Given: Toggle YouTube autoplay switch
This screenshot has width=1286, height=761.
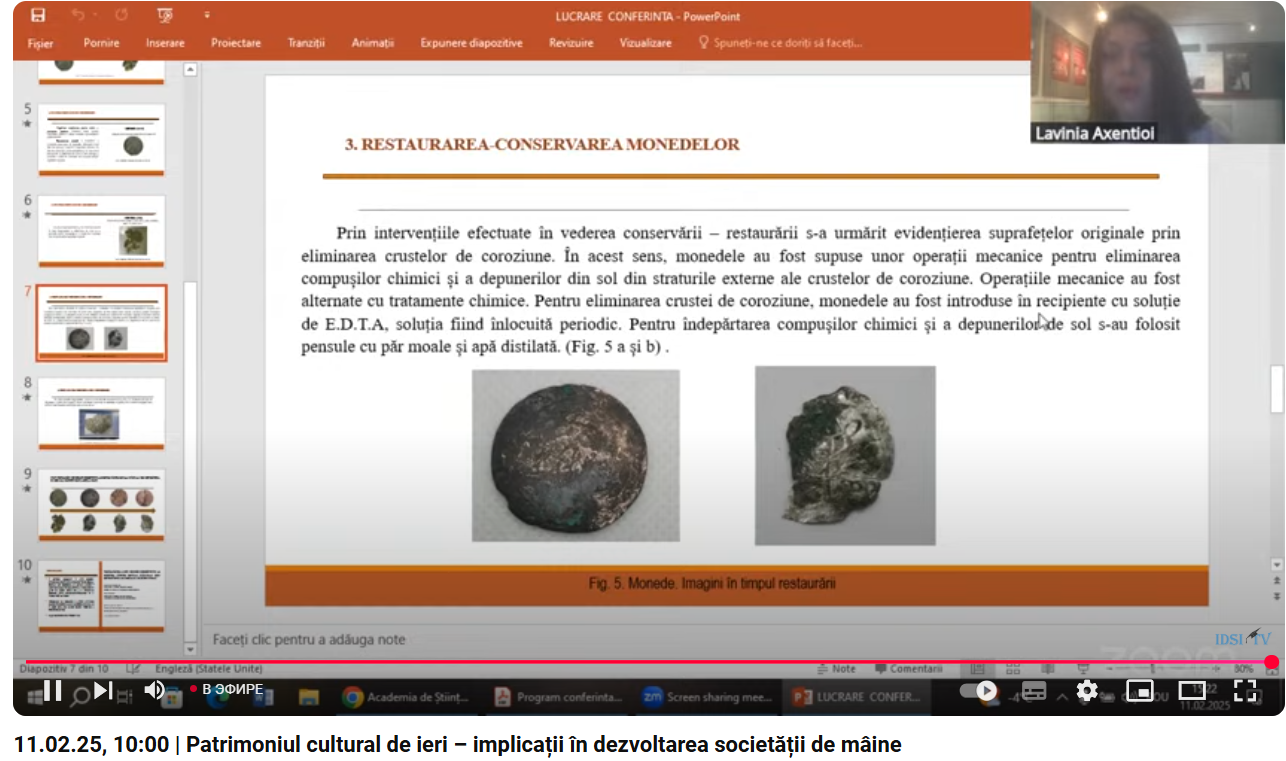Looking at the screenshot, I should click(x=979, y=690).
